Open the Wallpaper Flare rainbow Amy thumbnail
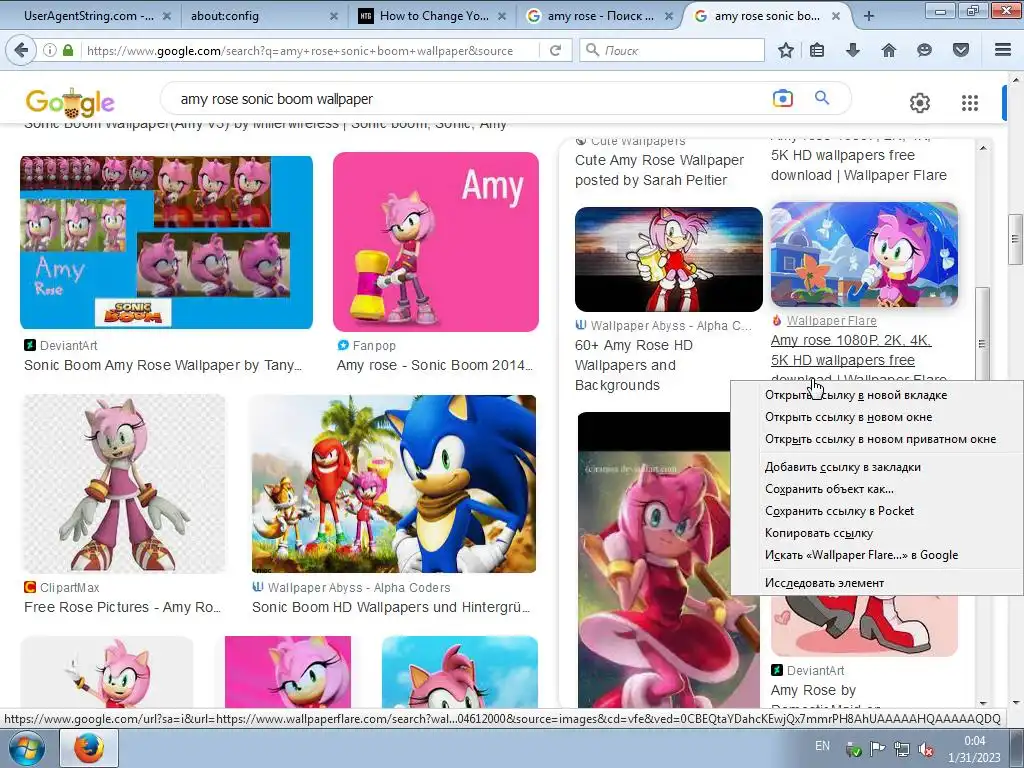Image resolution: width=1024 pixels, height=768 pixels. click(864, 255)
